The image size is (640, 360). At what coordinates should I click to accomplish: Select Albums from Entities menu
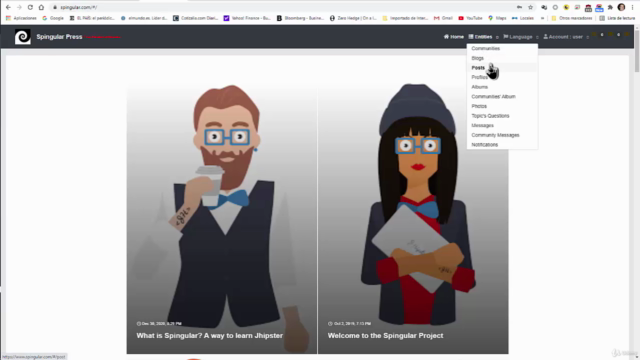tap(480, 87)
